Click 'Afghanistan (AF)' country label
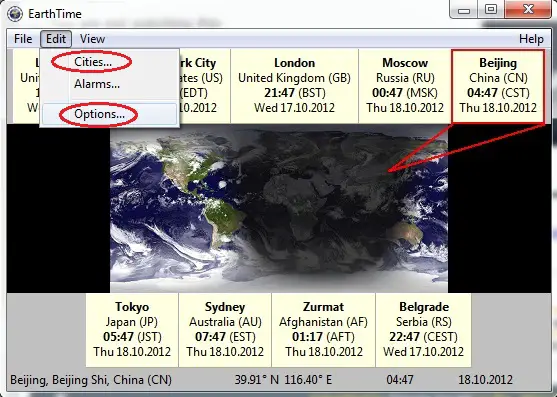557x397 pixels. coord(323,322)
